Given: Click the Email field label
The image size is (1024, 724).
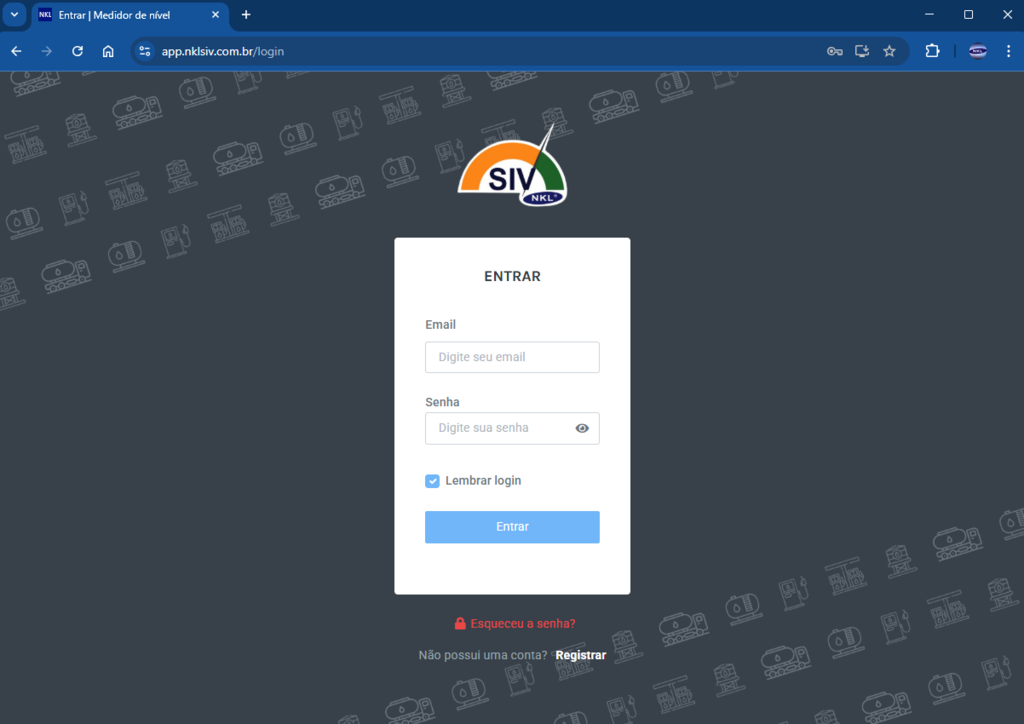Looking at the screenshot, I should click(440, 324).
